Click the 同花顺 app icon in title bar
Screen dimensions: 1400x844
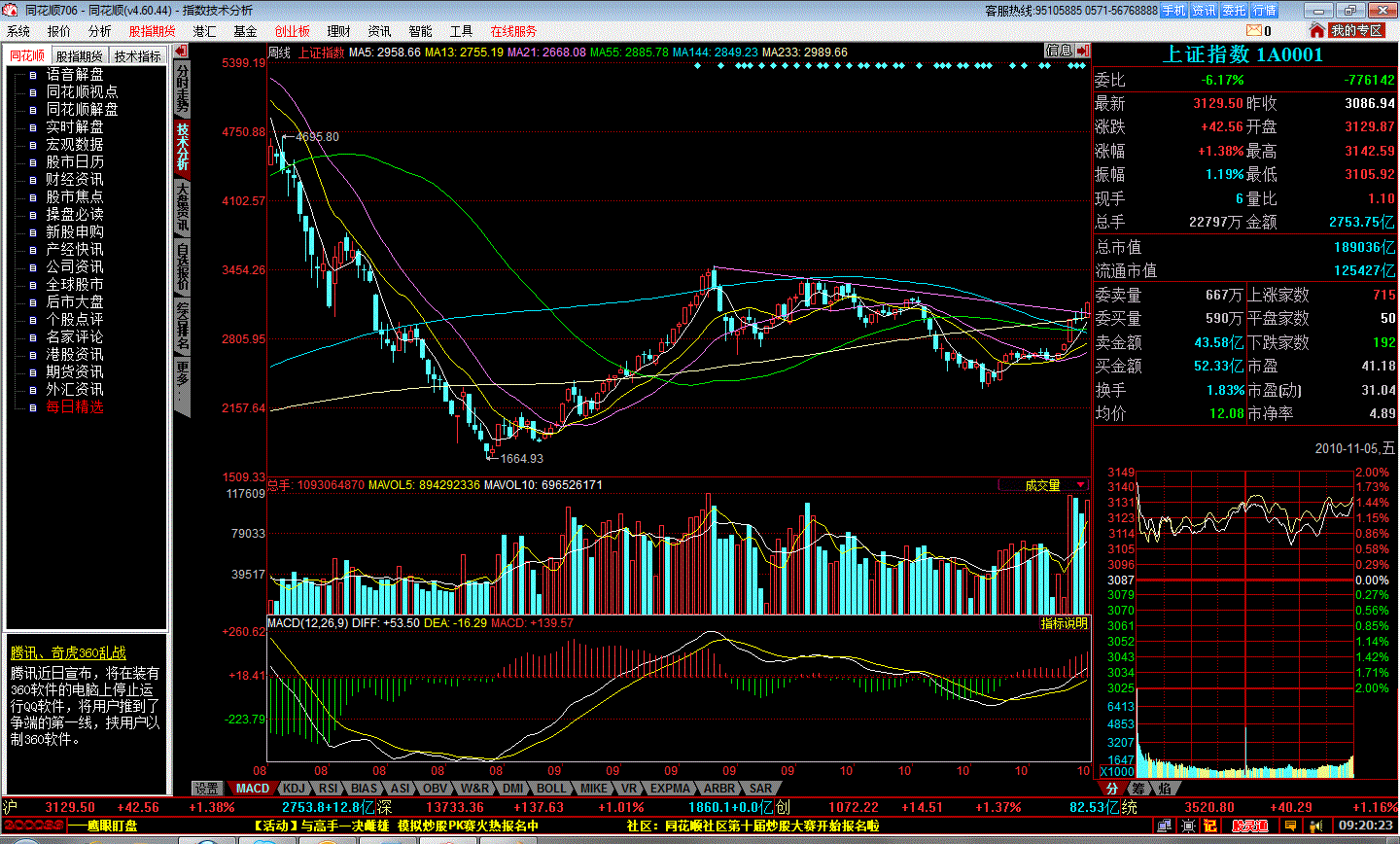pos(11,10)
